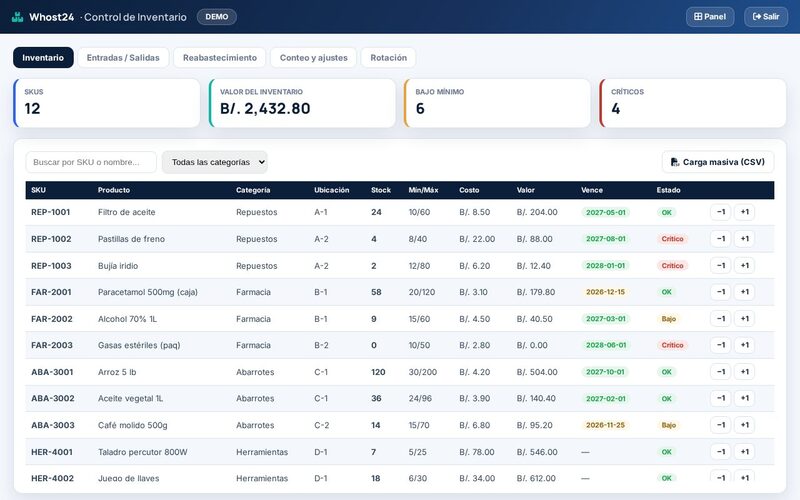Open the Conteo y ajustes tab
This screenshot has width=800, height=500.
click(x=313, y=58)
